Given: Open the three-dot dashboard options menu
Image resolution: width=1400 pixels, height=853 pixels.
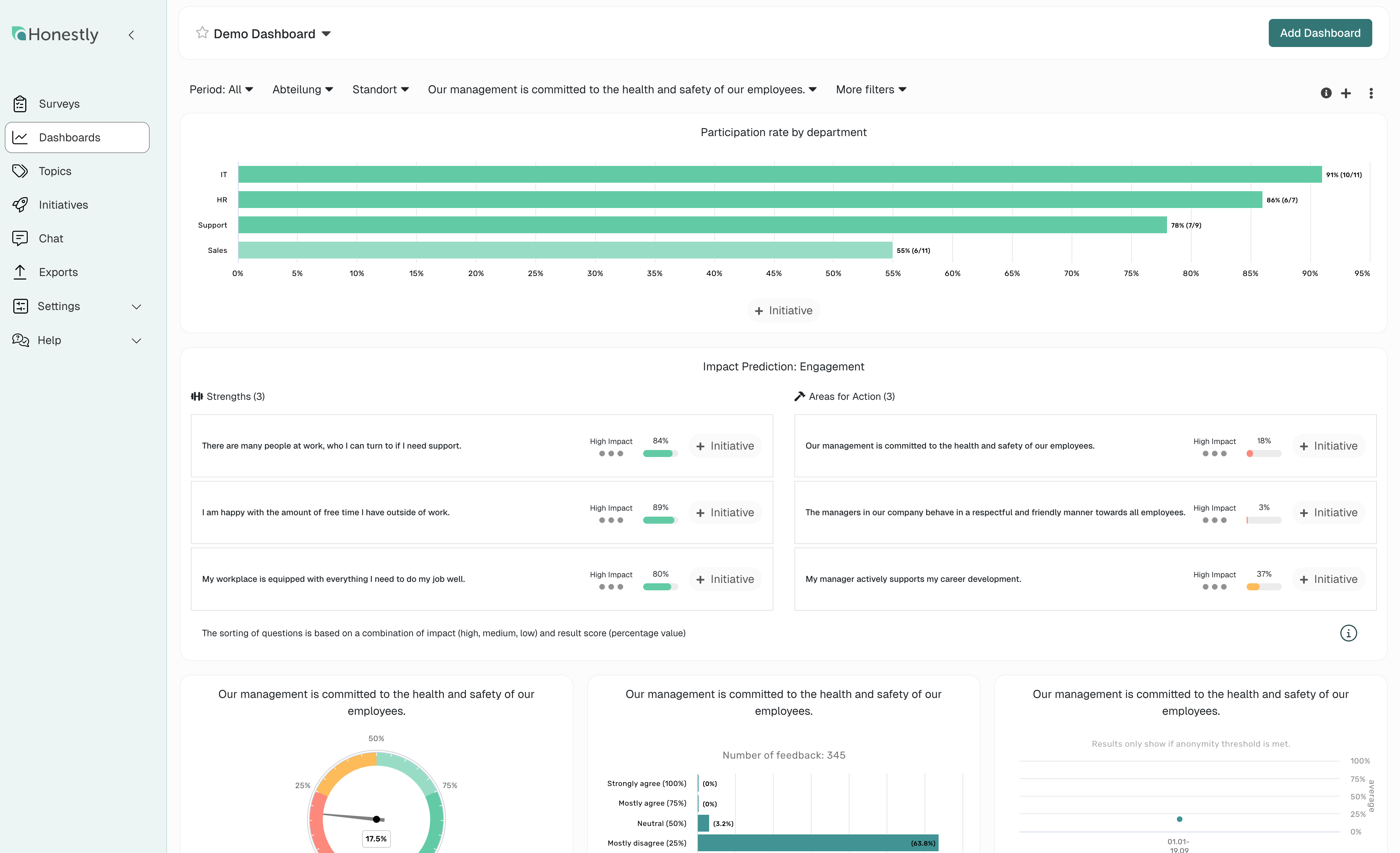Looking at the screenshot, I should (x=1371, y=93).
